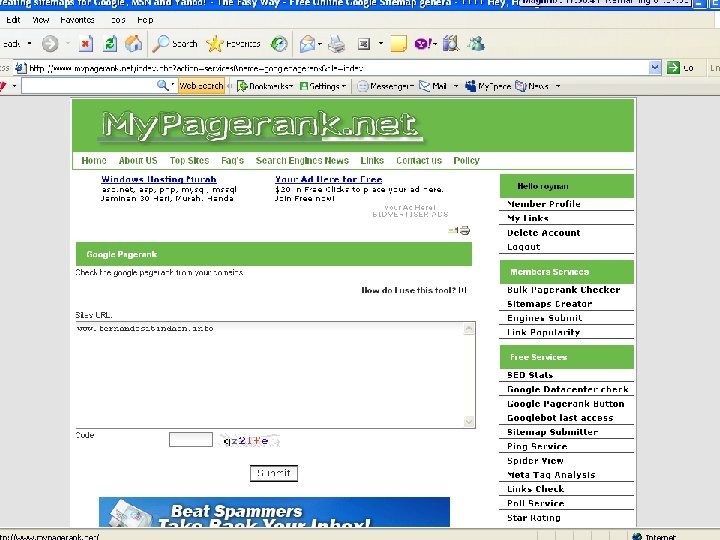Click the Research books icon in toolbar

point(451,44)
